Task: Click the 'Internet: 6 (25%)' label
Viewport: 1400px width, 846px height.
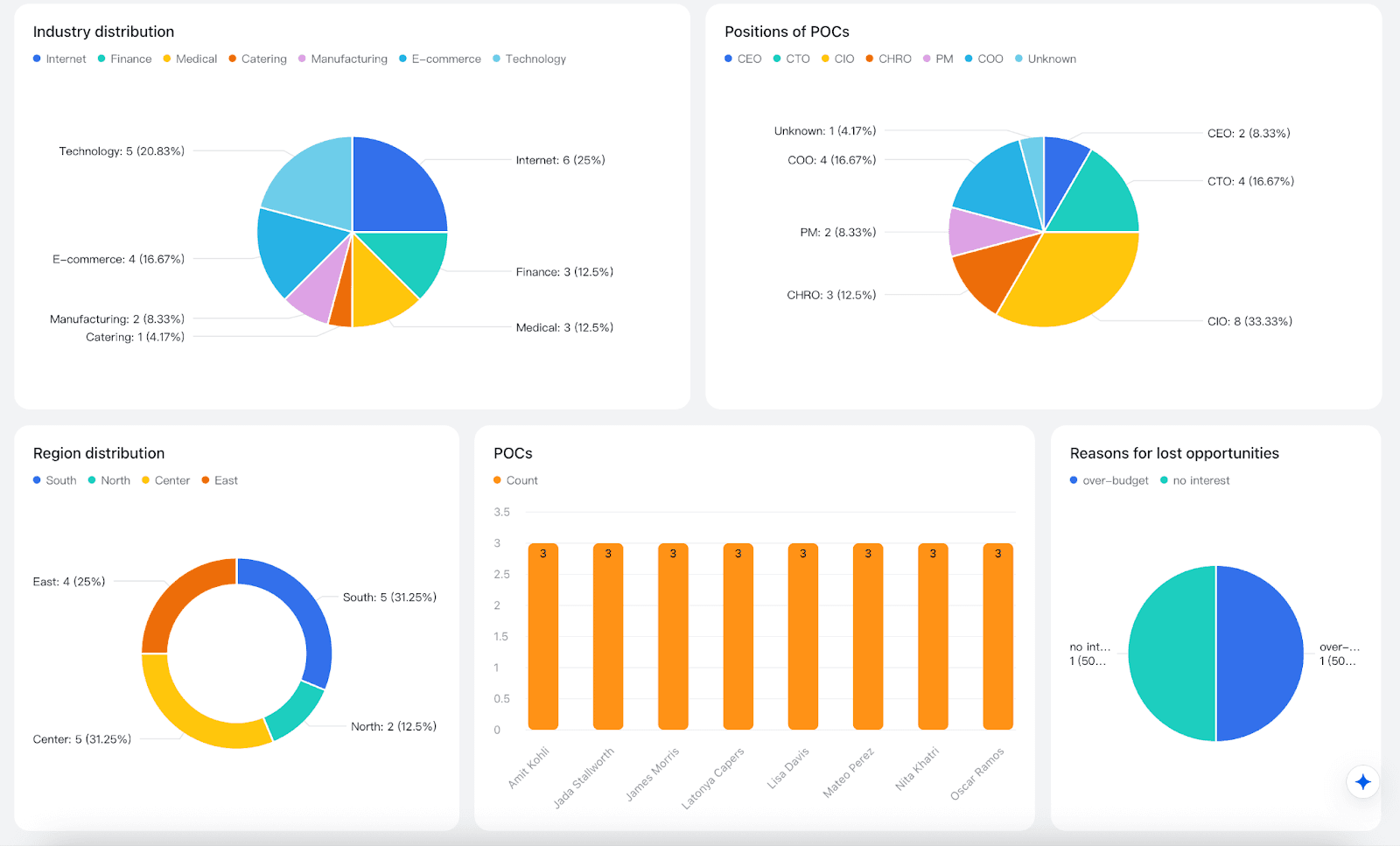Action: coord(560,160)
